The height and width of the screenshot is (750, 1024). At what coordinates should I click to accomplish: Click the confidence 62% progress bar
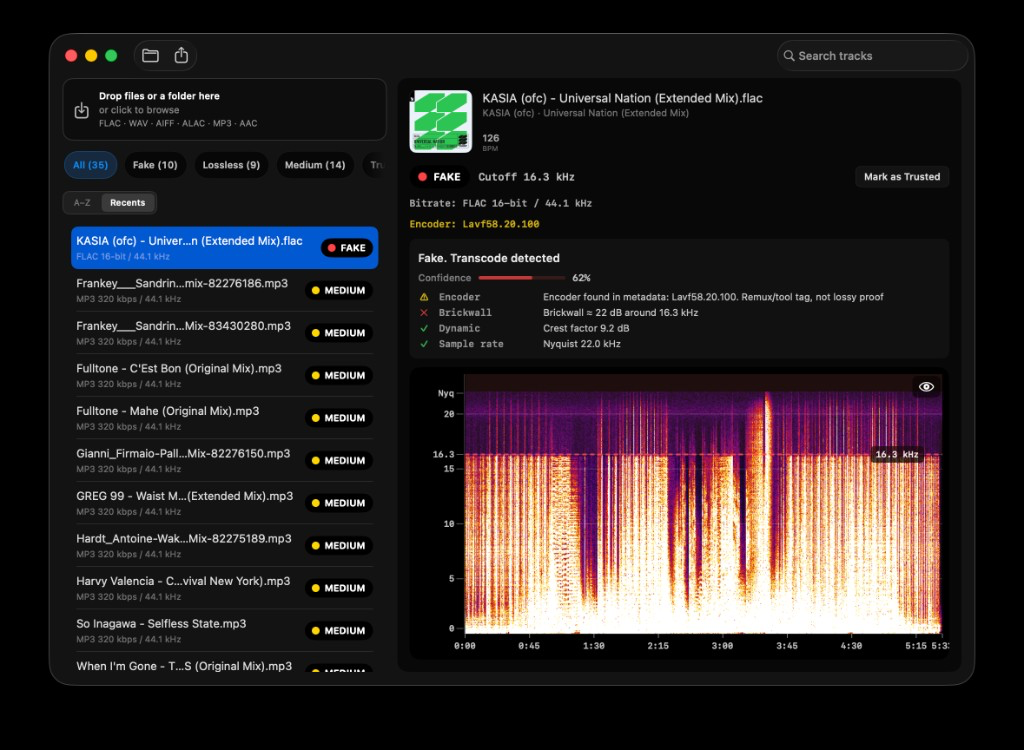pos(521,278)
